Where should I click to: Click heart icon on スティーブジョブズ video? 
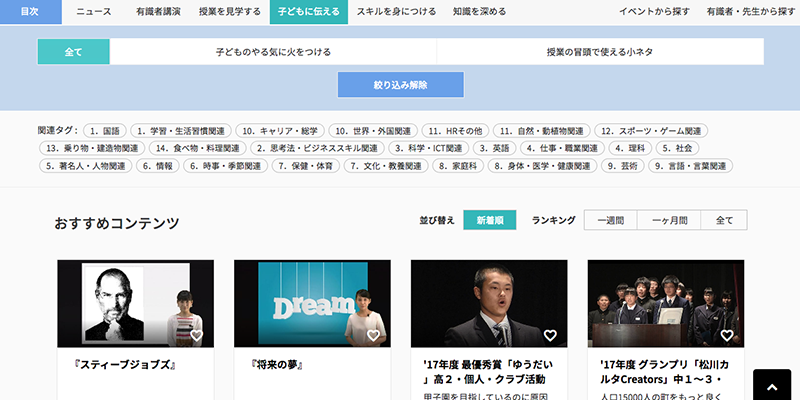197,336
